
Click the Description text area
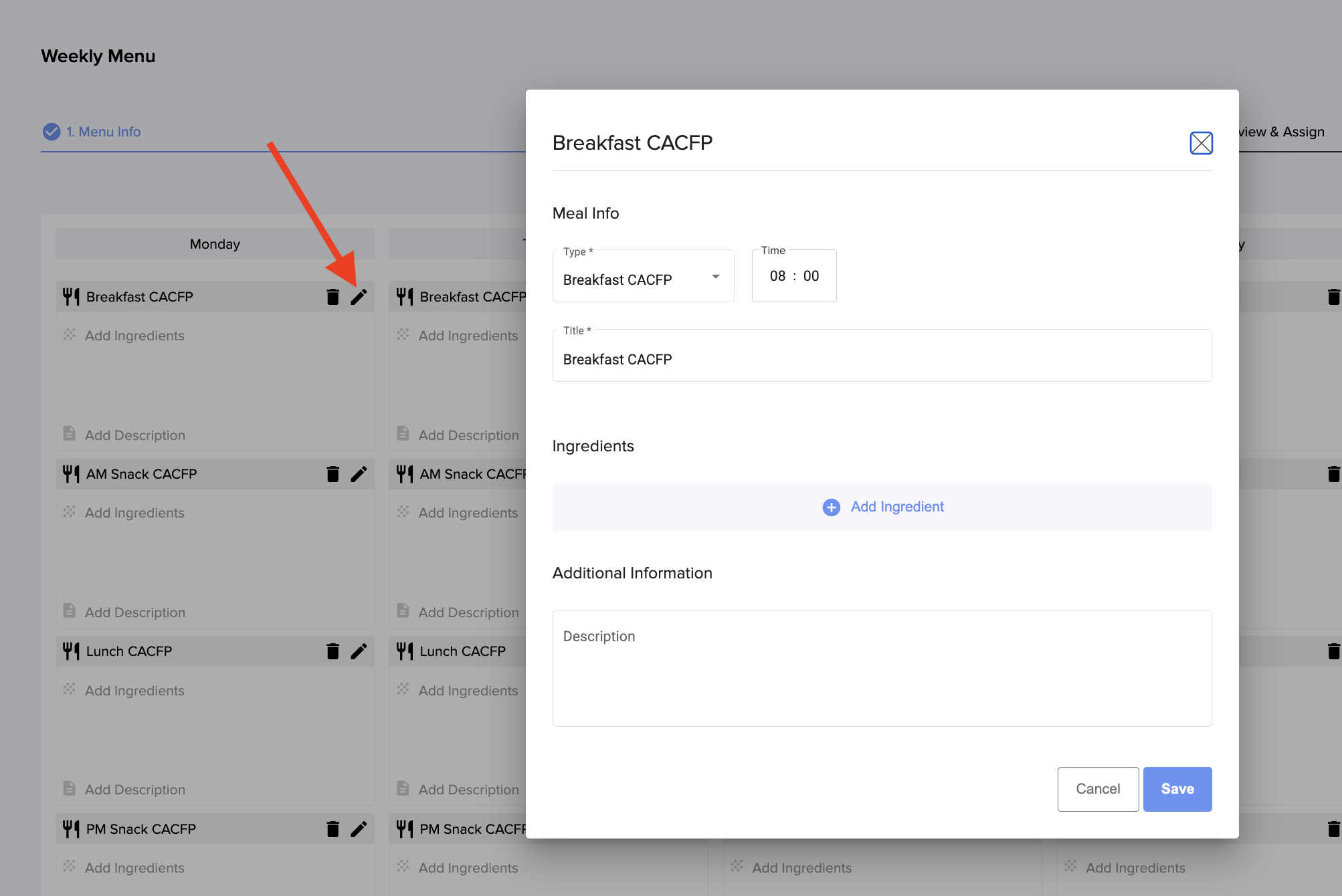click(x=881, y=668)
